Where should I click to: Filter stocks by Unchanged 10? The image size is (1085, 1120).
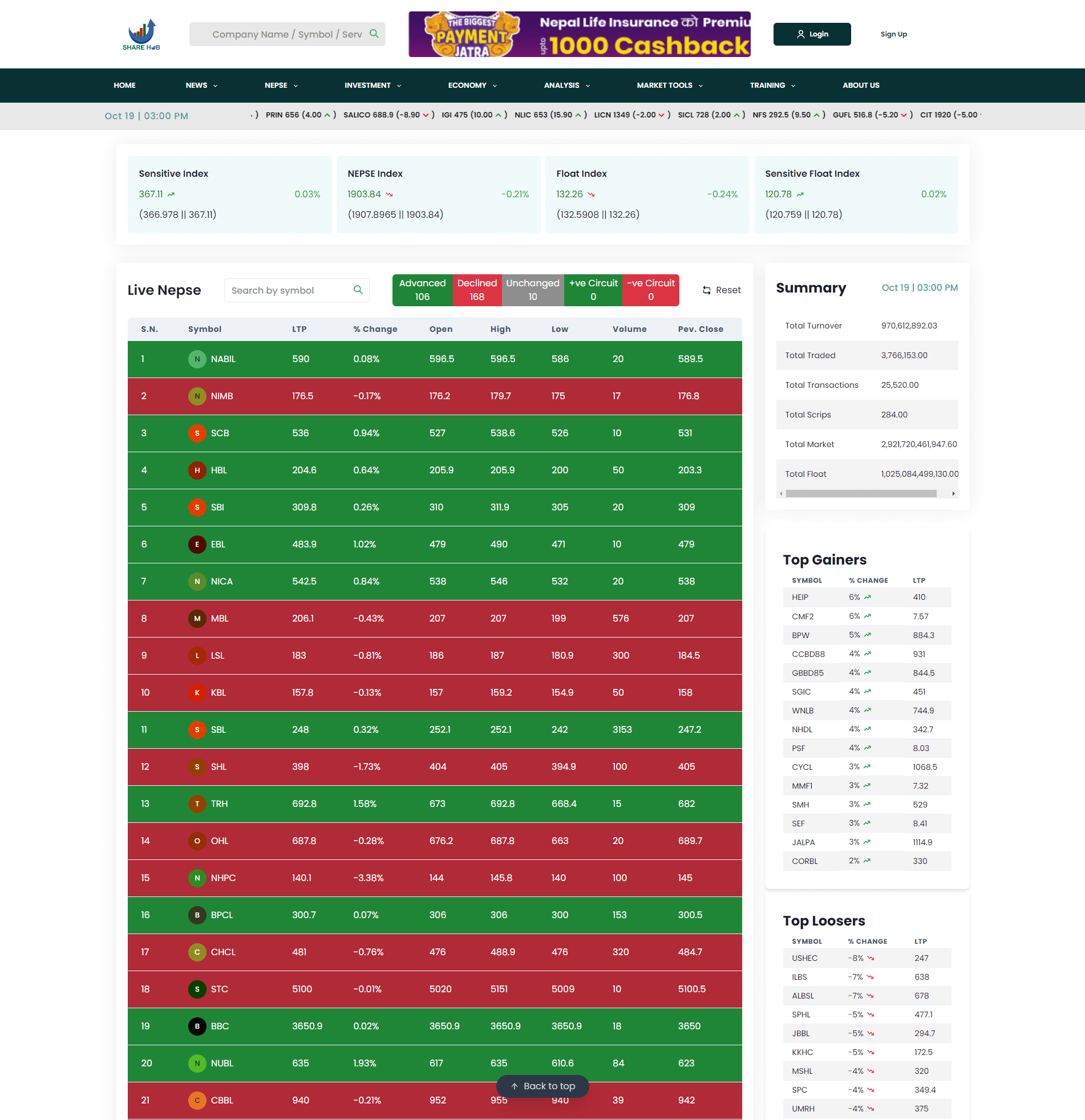point(533,290)
